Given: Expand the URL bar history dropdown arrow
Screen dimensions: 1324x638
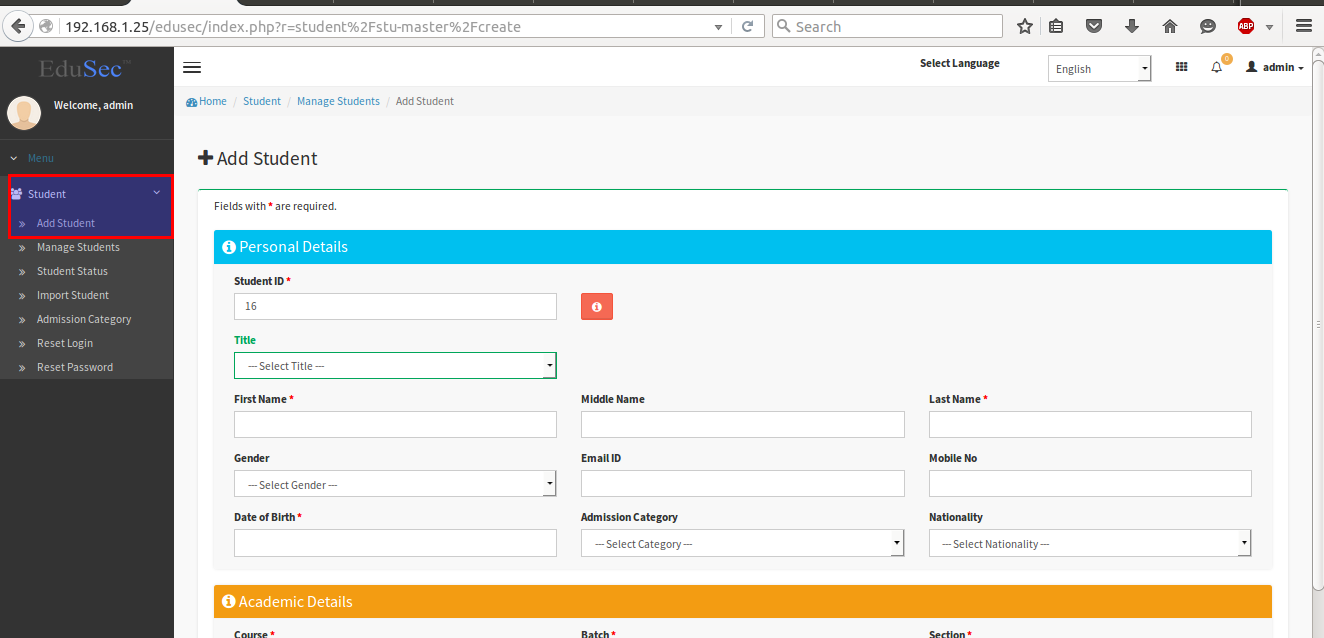Looking at the screenshot, I should click(x=718, y=27).
